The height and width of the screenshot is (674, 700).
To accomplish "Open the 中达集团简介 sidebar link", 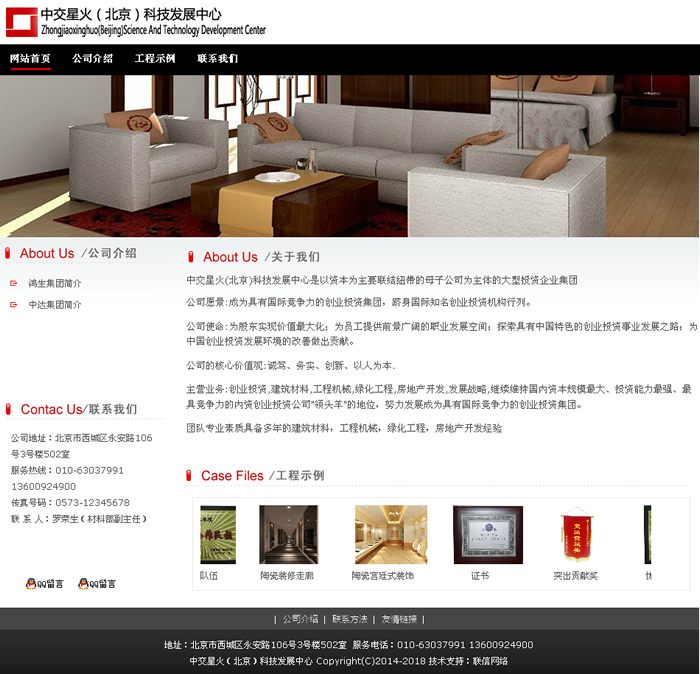I will tap(55, 304).
